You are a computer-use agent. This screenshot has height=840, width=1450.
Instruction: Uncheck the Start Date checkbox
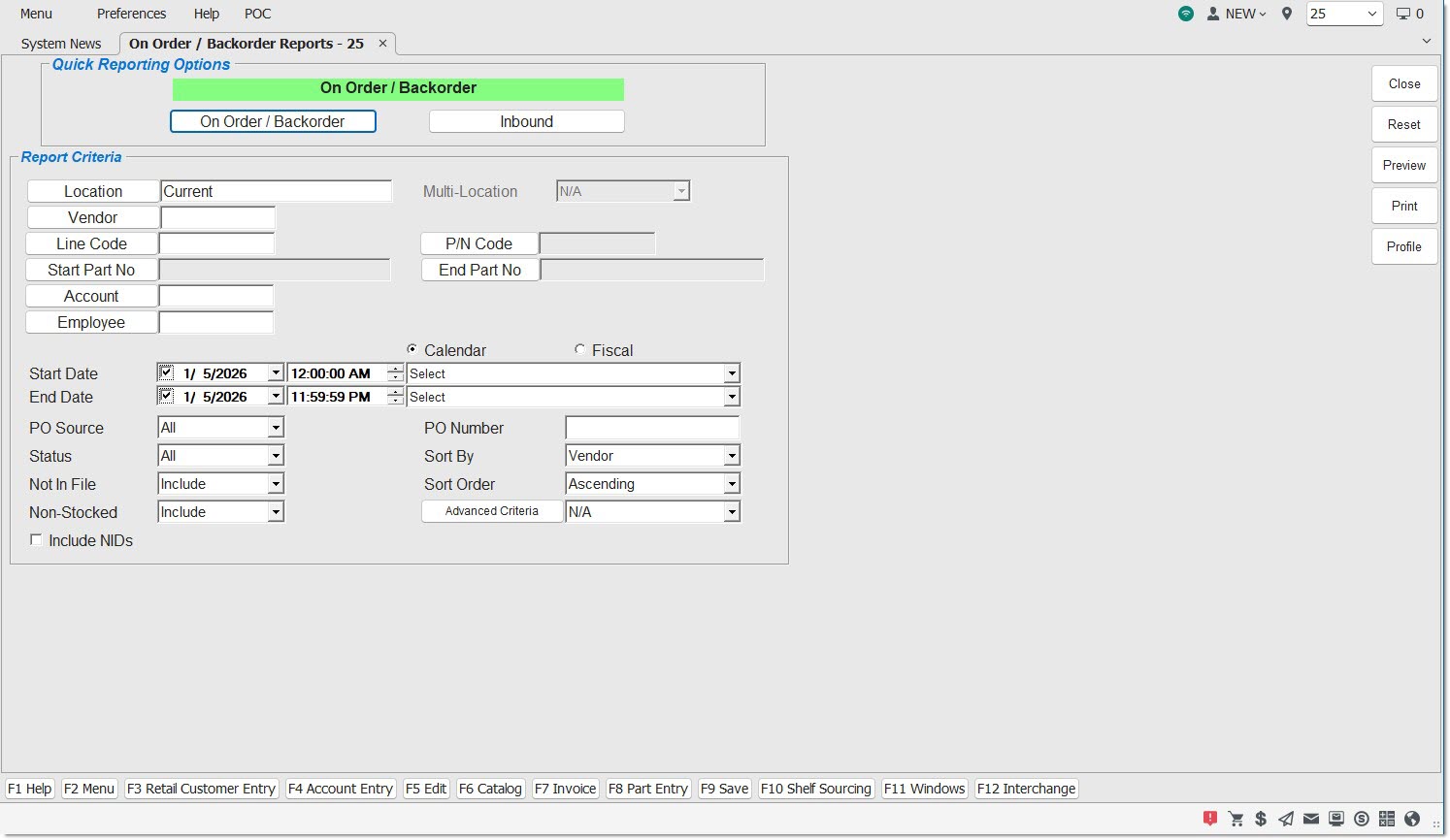[167, 372]
